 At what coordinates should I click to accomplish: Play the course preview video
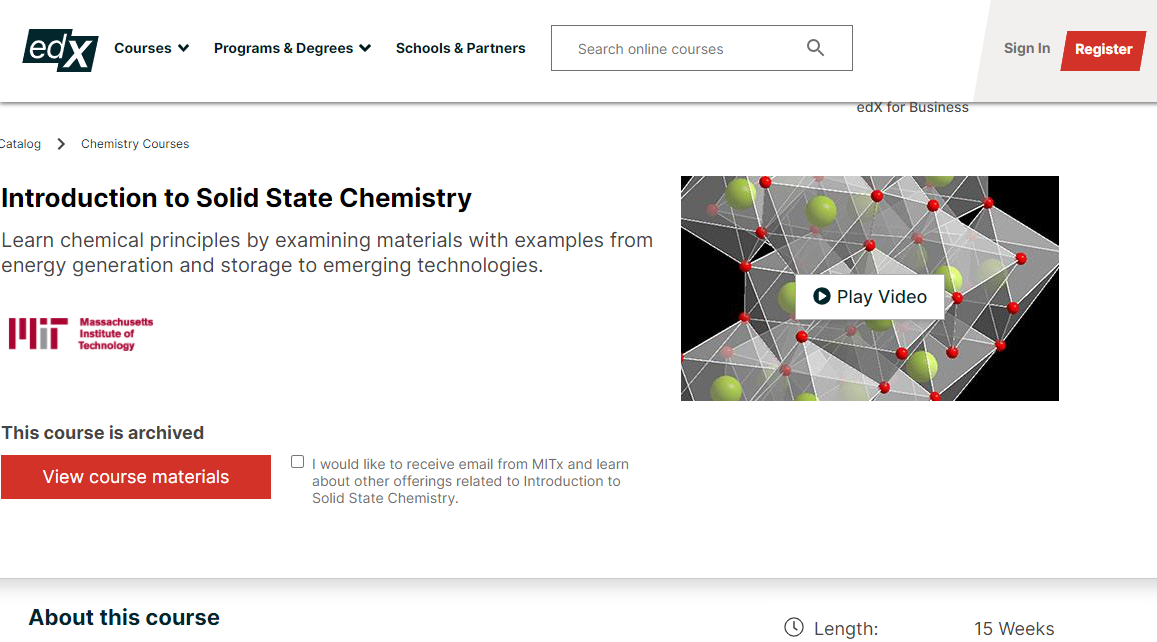click(869, 296)
